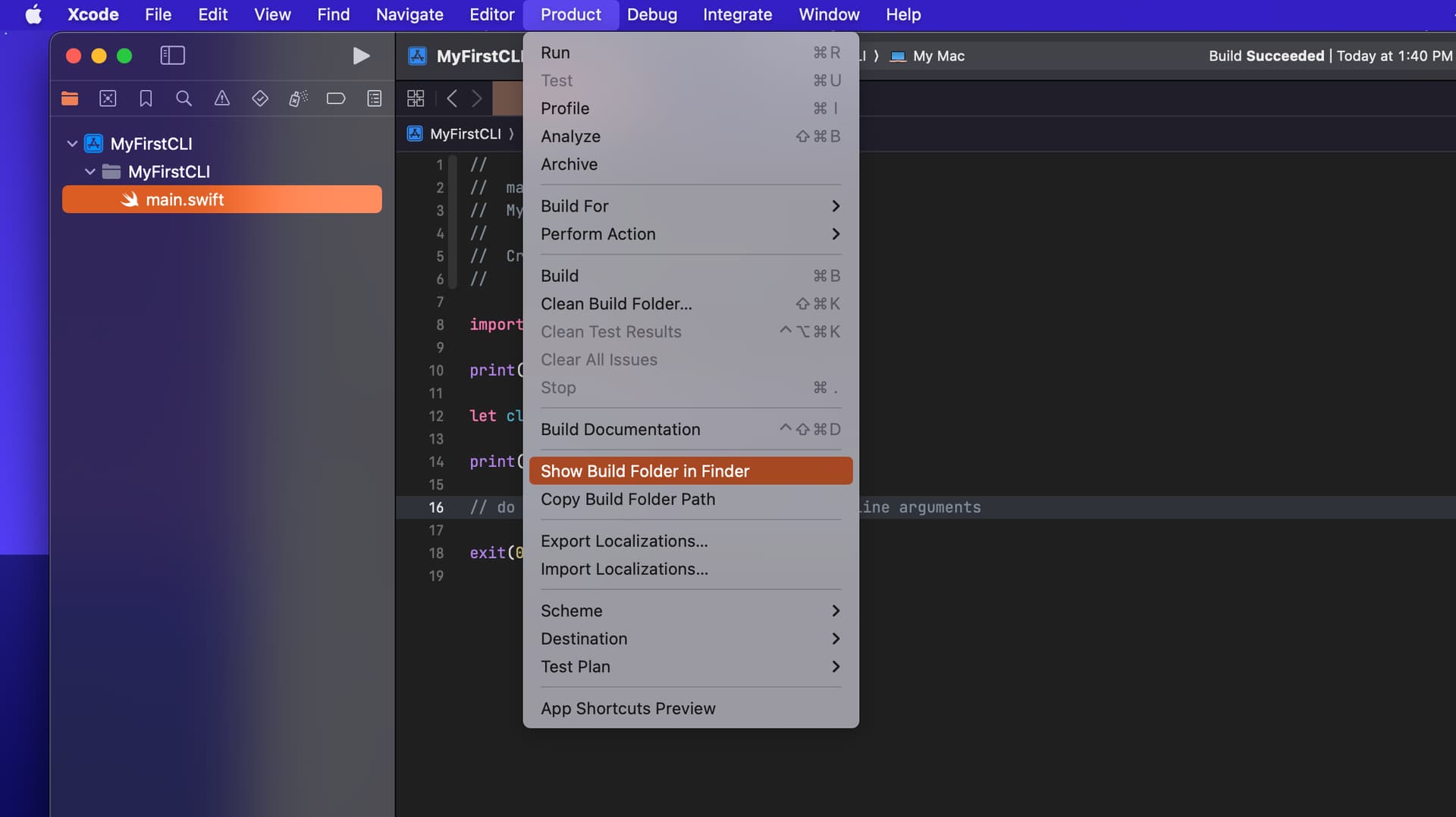Select main.swift in the navigator

[222, 199]
